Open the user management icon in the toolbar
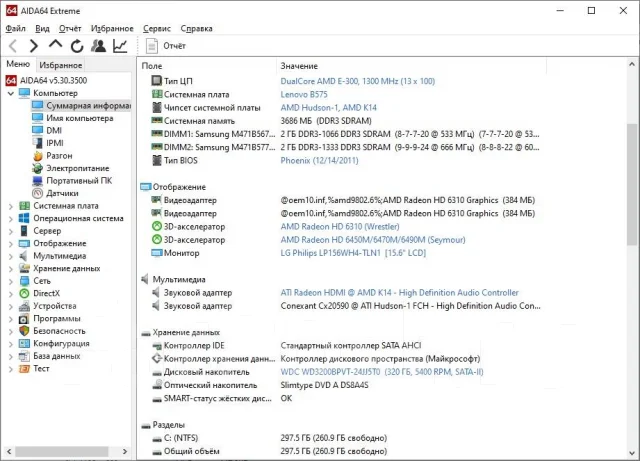The width and height of the screenshot is (640, 461). [x=98, y=46]
